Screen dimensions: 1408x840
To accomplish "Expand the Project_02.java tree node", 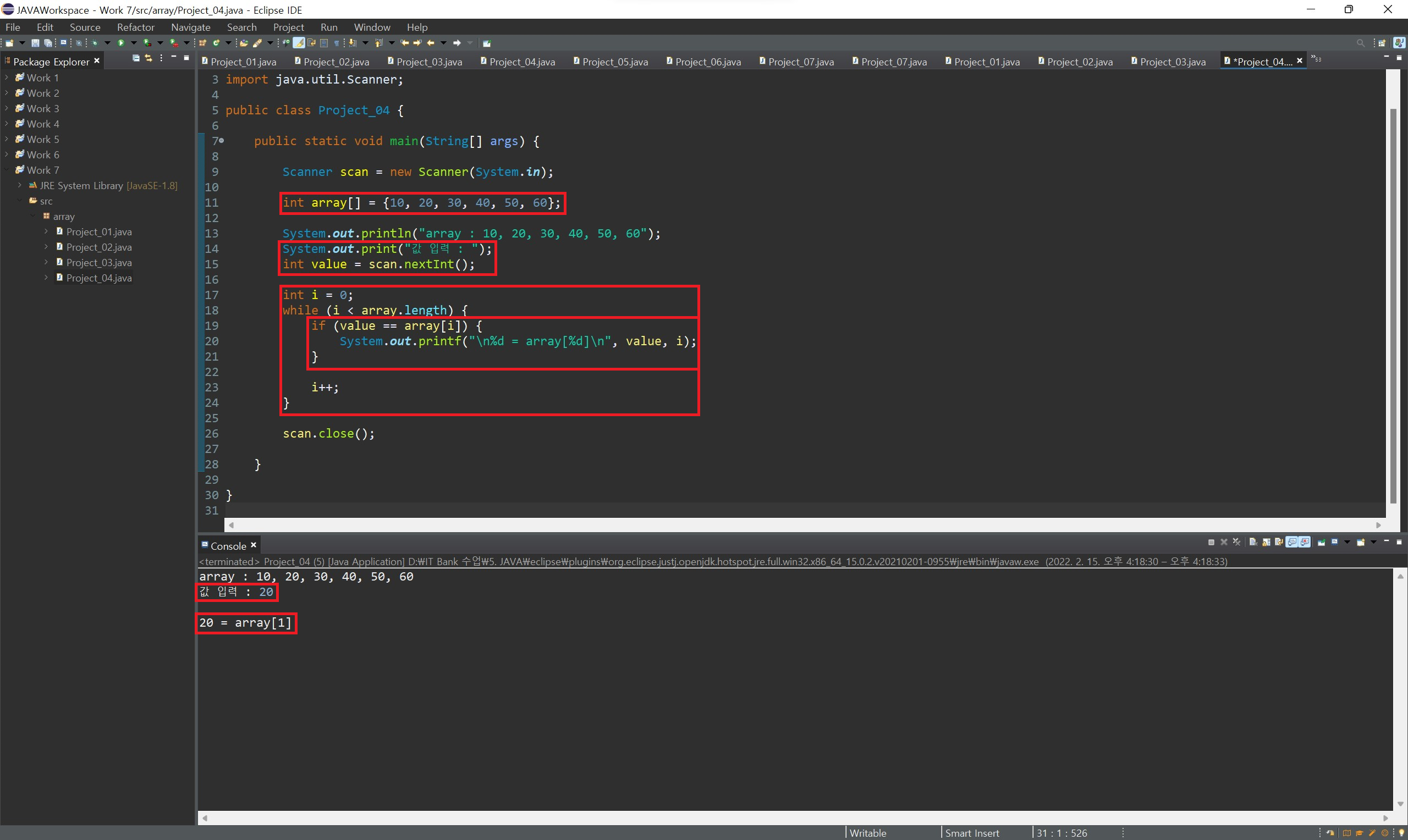I will (46, 247).
